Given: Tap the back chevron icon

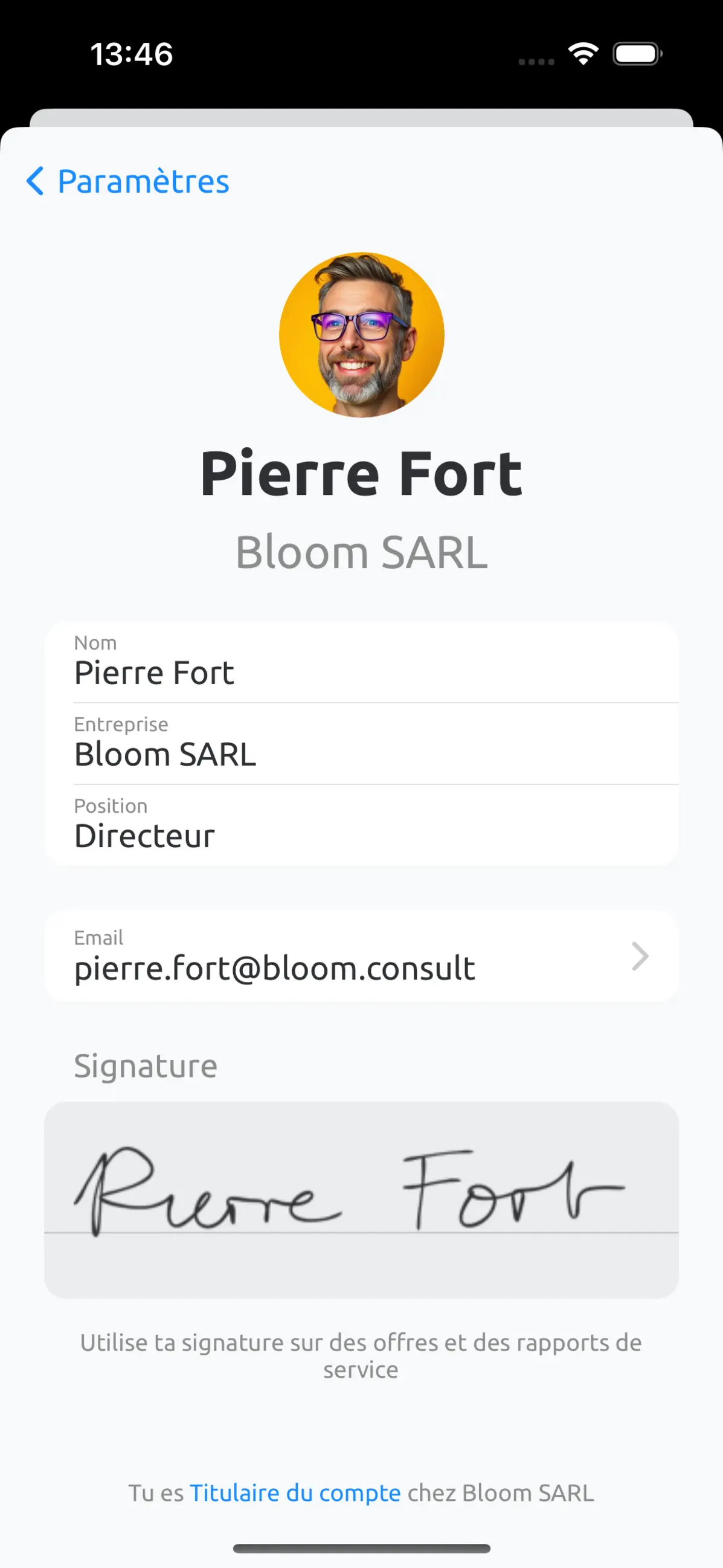Looking at the screenshot, I should tap(35, 181).
